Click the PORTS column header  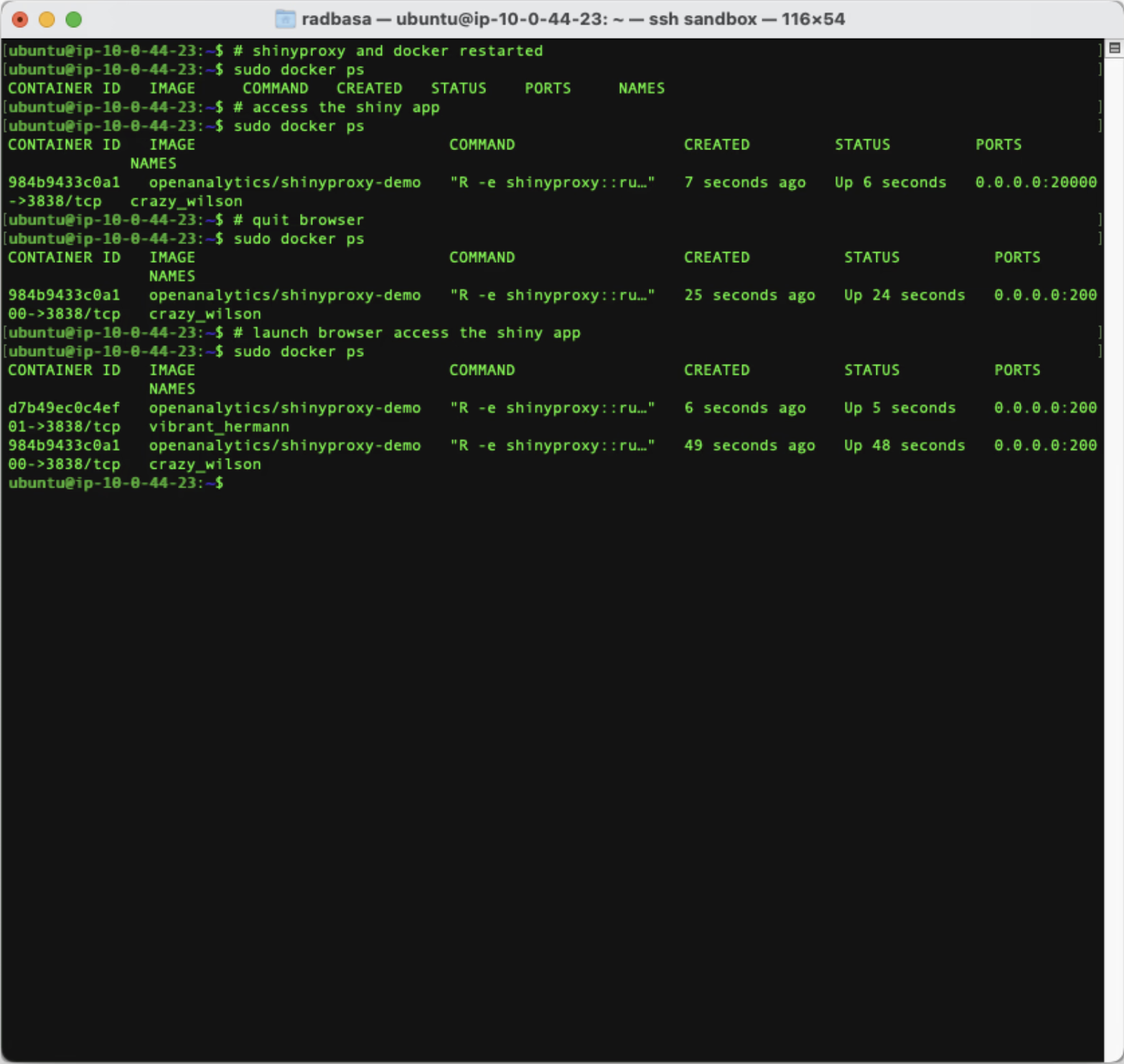coord(1016,370)
